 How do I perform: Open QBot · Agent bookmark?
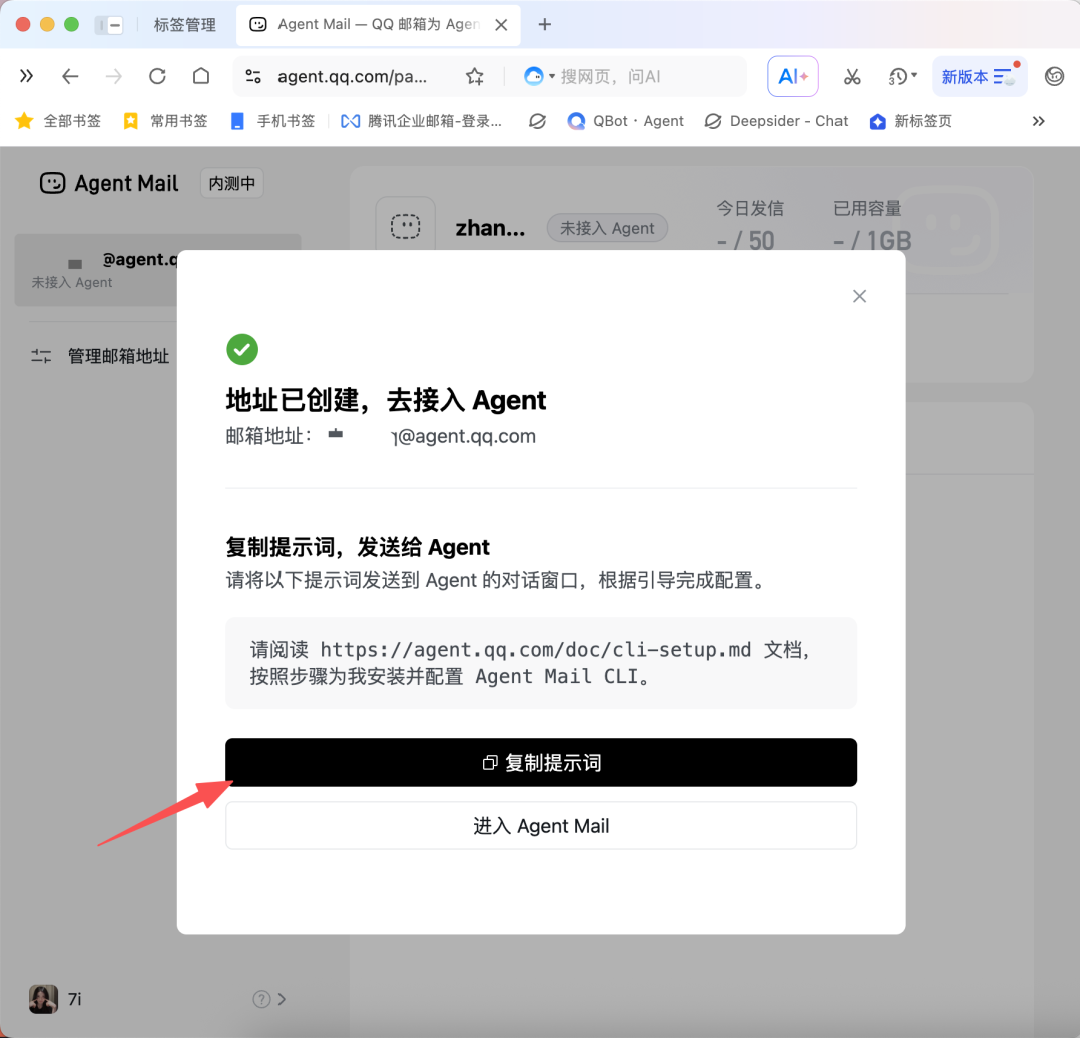625,121
